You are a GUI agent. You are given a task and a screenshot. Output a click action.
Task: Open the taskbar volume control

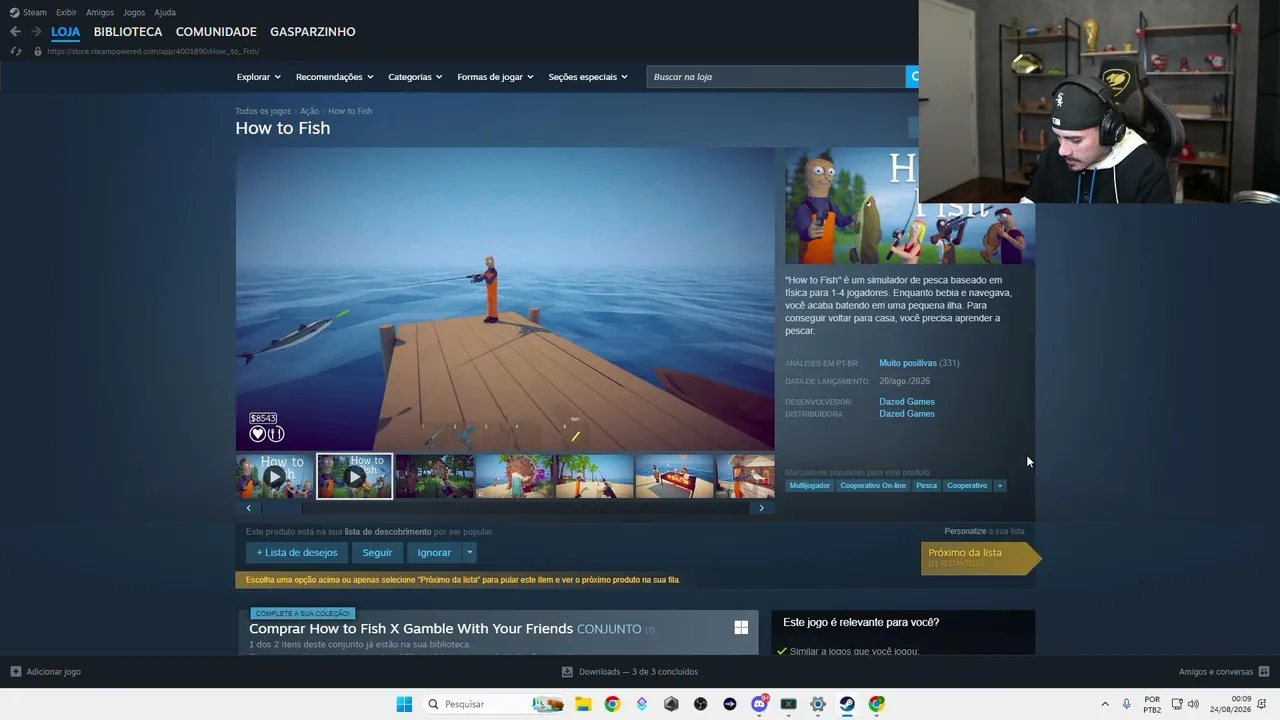pyautogui.click(x=1193, y=704)
